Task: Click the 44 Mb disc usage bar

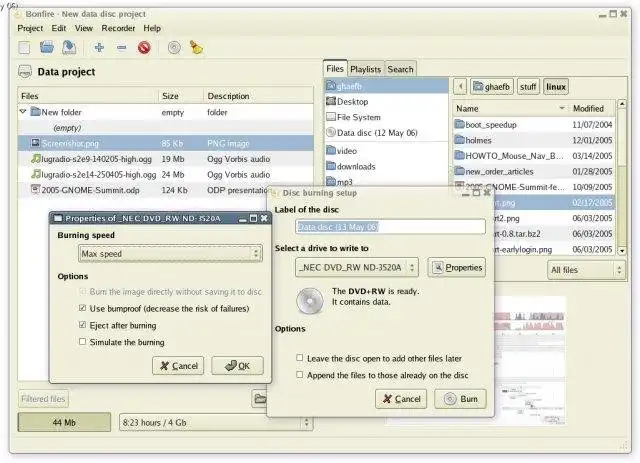Action: coord(64,422)
